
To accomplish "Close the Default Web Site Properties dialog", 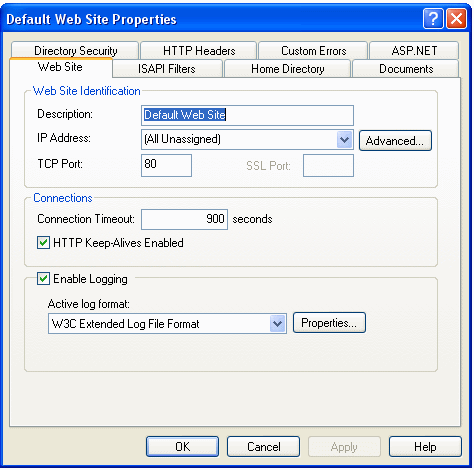I will pyautogui.click(x=456, y=18).
